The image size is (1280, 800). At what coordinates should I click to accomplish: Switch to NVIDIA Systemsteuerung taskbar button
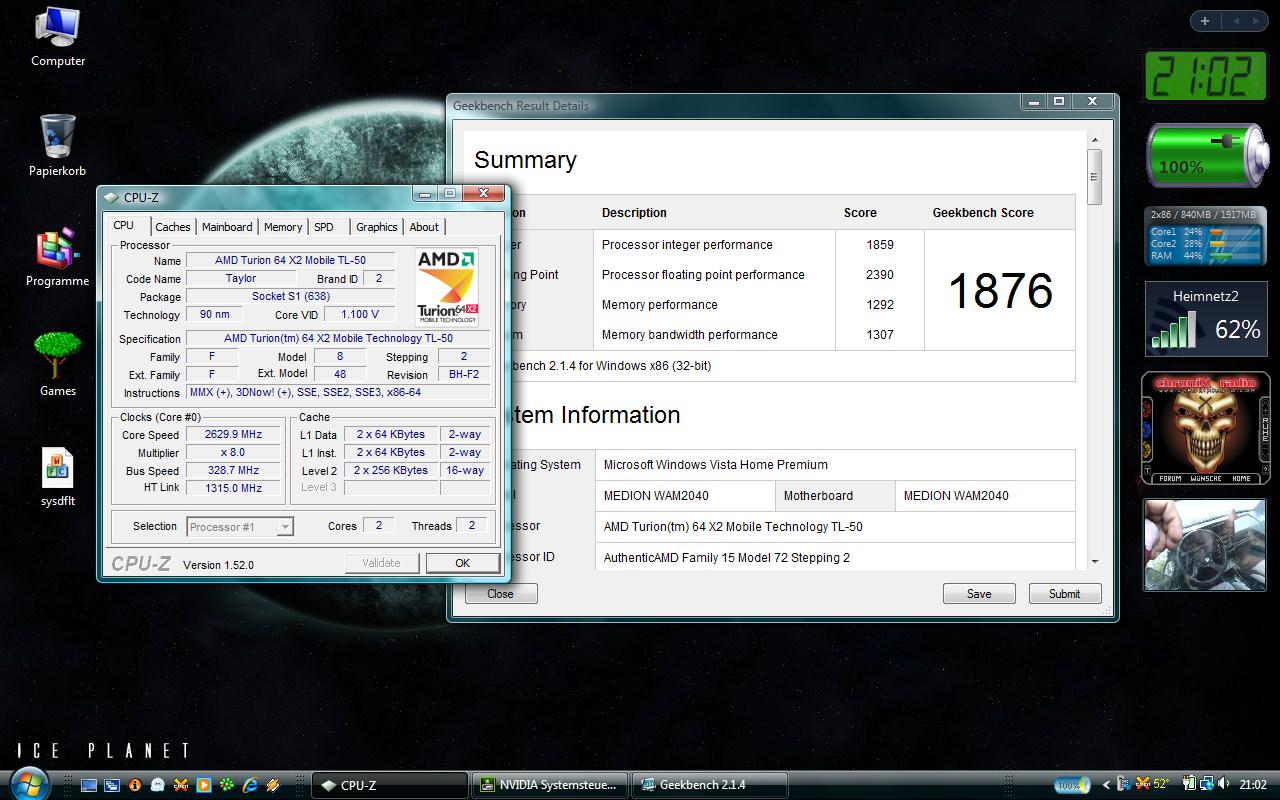(550, 785)
